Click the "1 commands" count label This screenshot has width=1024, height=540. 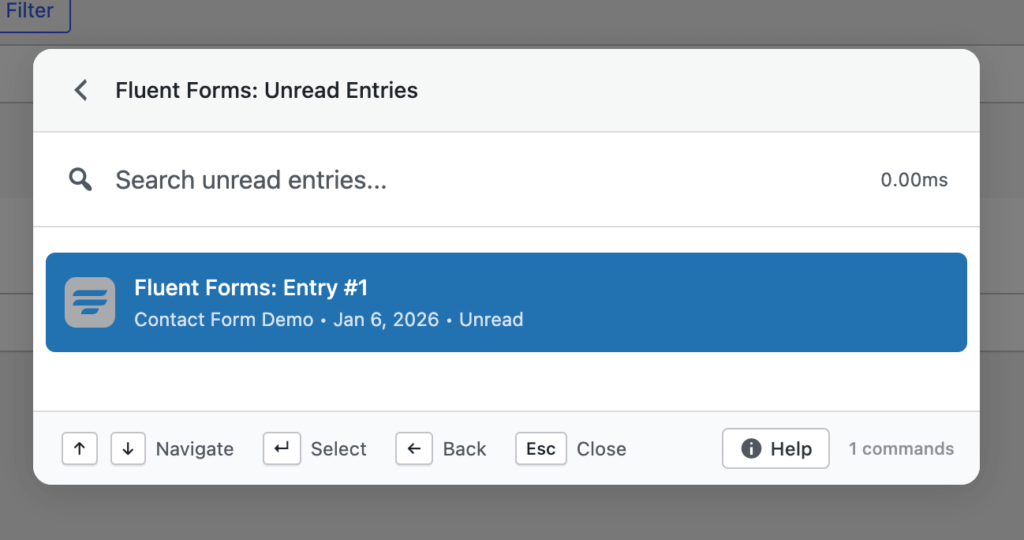coord(901,449)
